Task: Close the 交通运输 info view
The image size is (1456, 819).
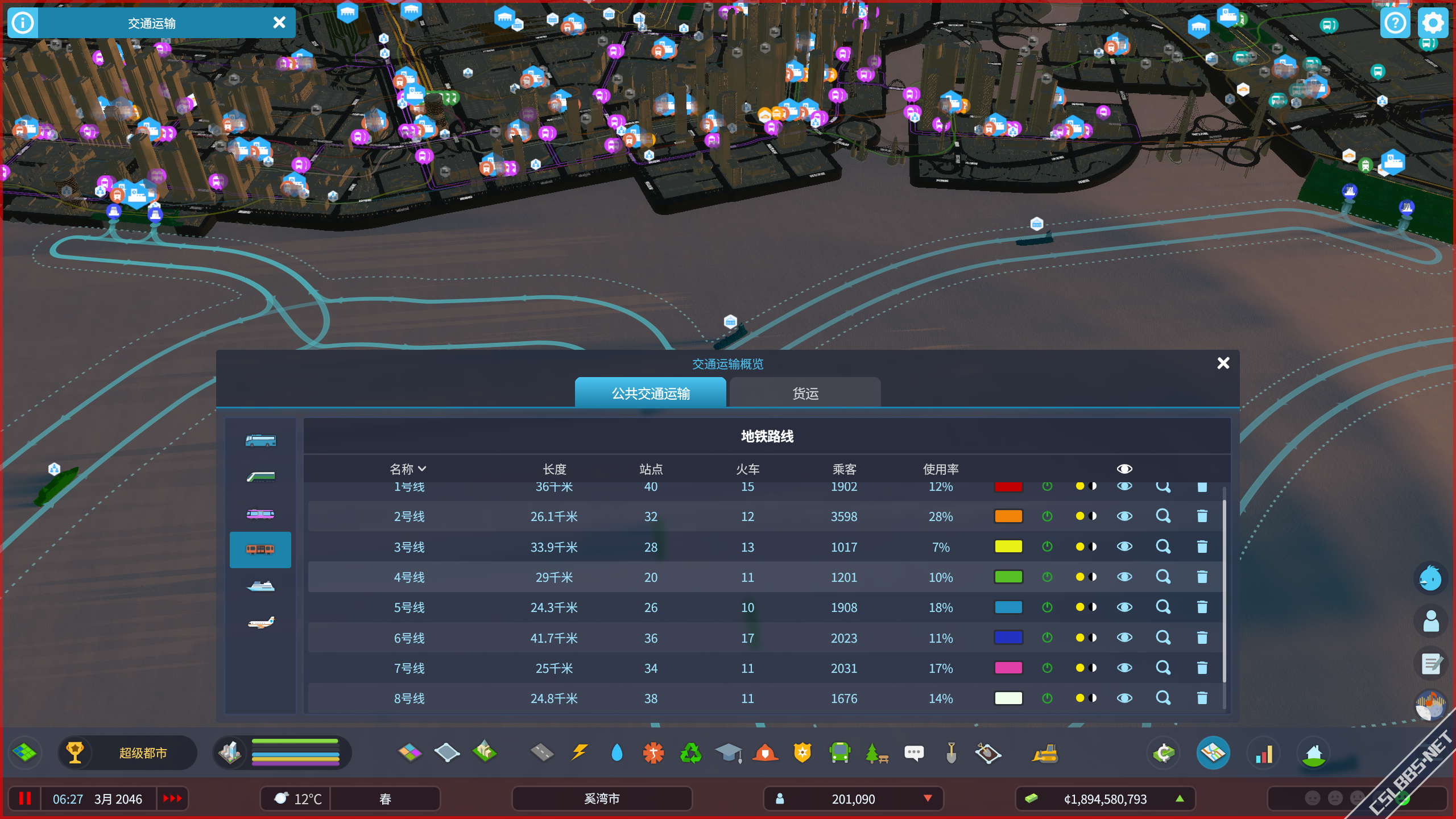Action: (x=279, y=23)
